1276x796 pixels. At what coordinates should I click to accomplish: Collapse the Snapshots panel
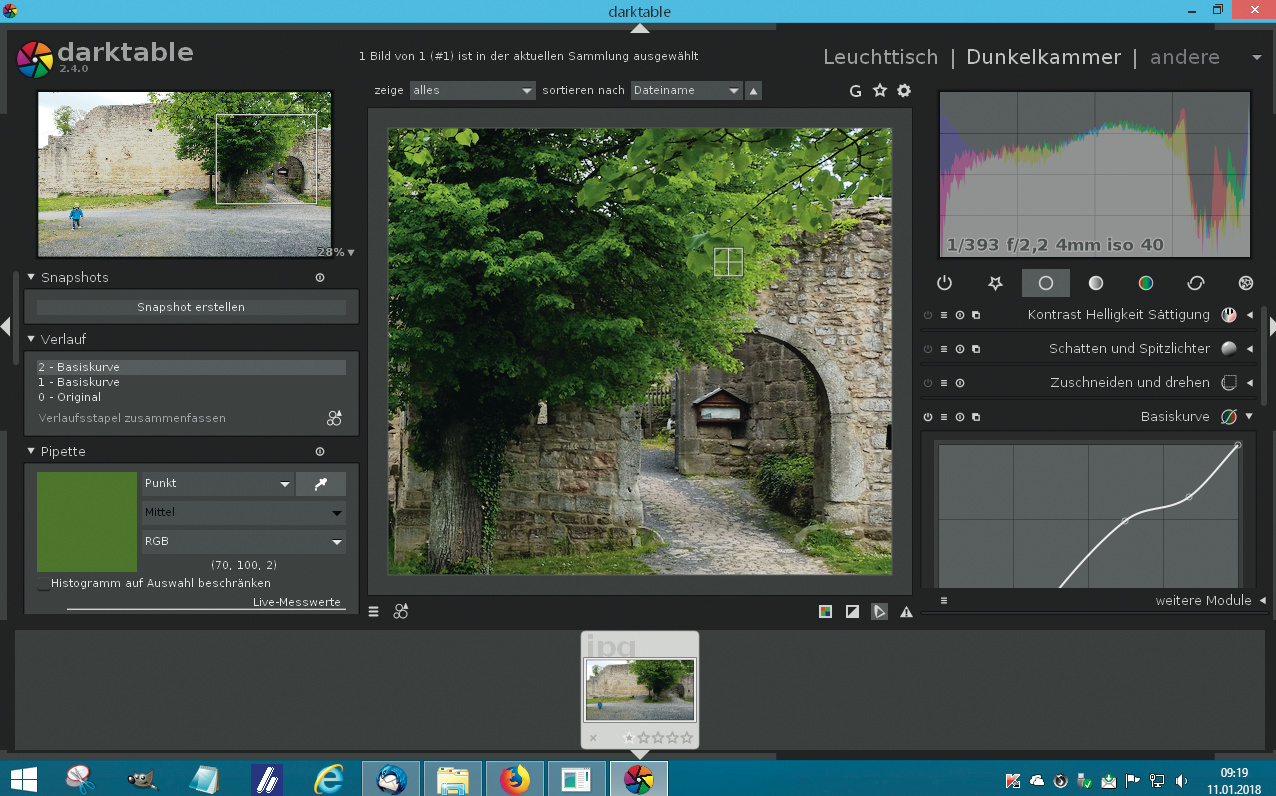click(31, 278)
